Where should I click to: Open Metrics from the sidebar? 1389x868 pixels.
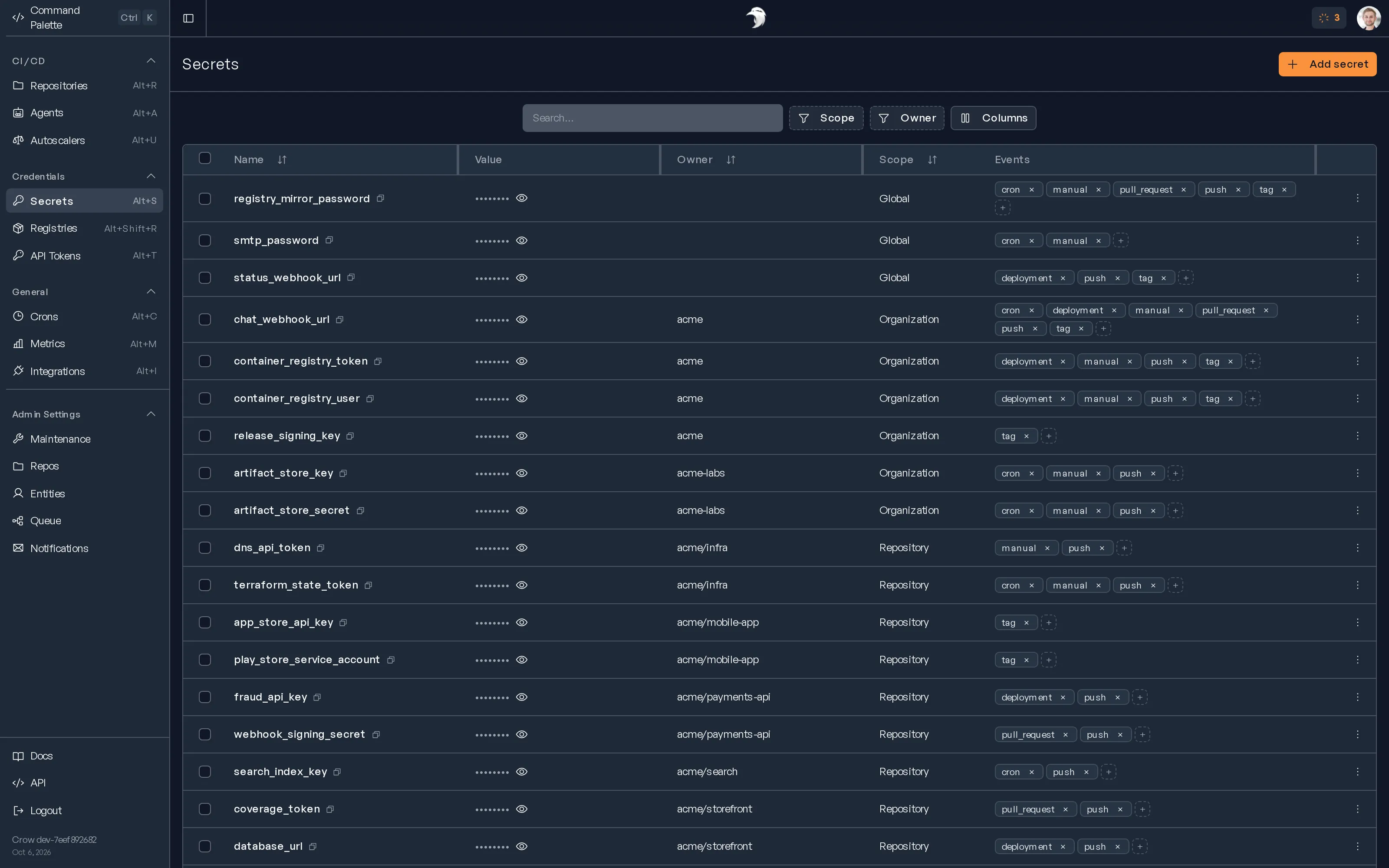tap(84, 344)
